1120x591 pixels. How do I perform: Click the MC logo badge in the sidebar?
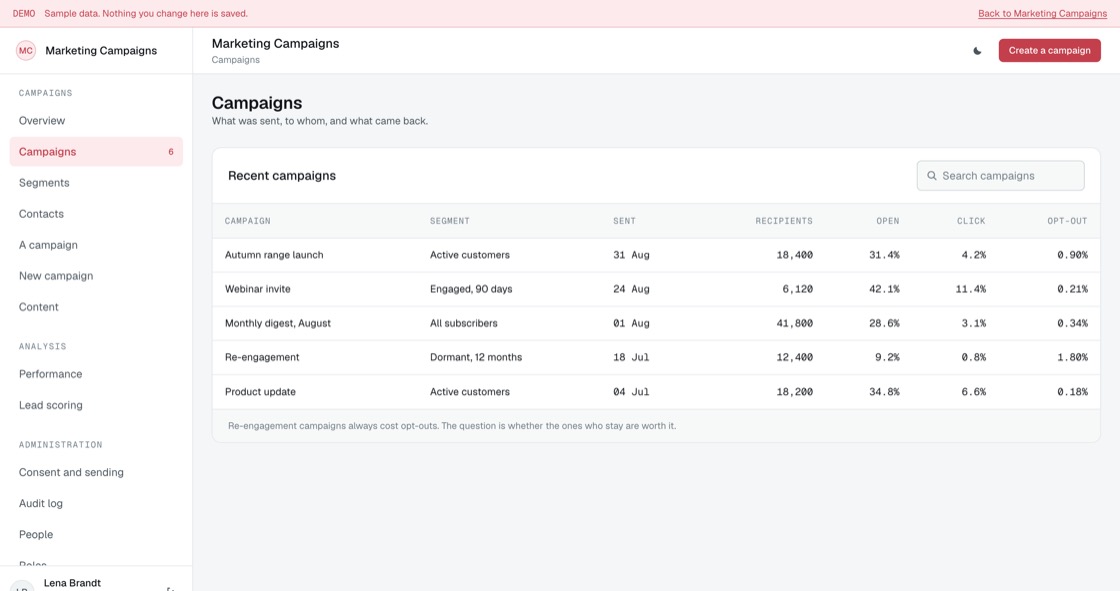26,51
